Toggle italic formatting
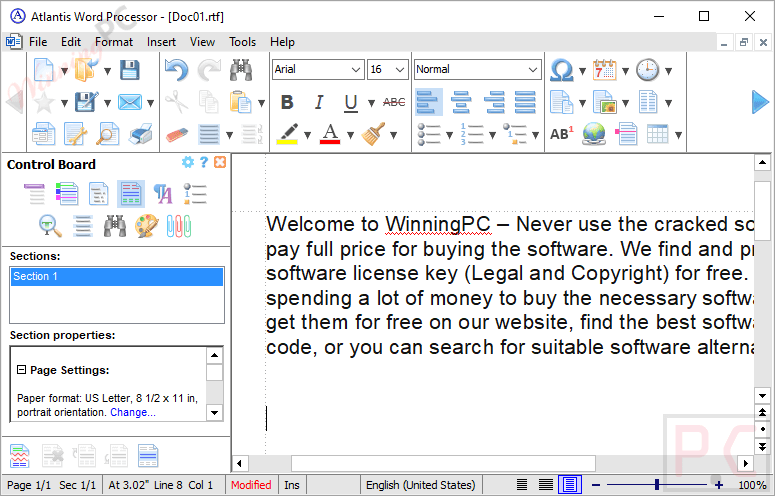 [319, 102]
